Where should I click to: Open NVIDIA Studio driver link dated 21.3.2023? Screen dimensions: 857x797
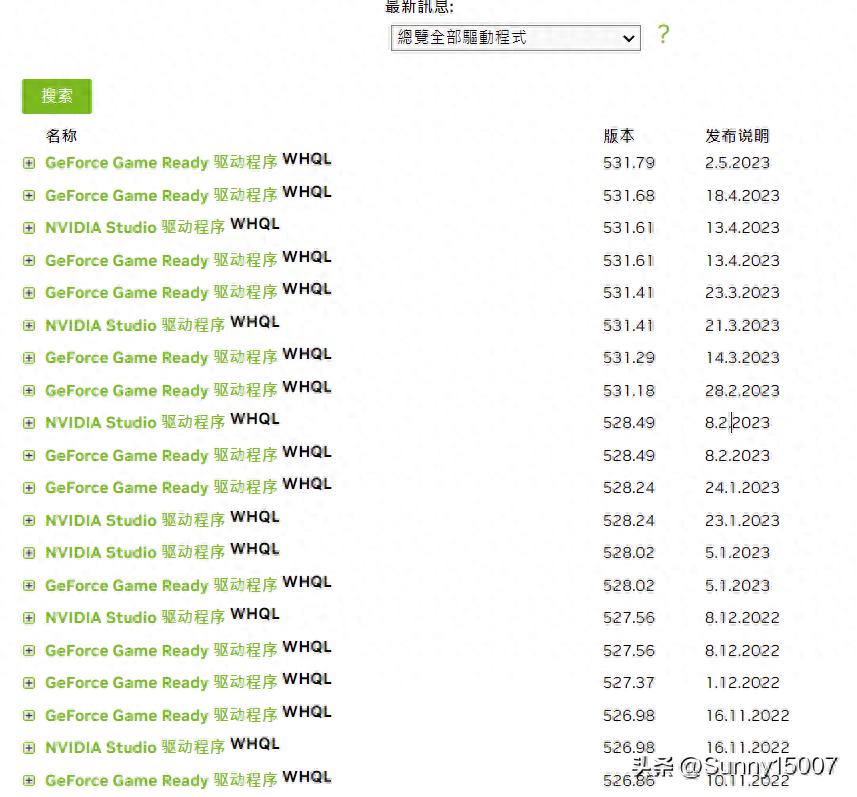(x=135, y=326)
